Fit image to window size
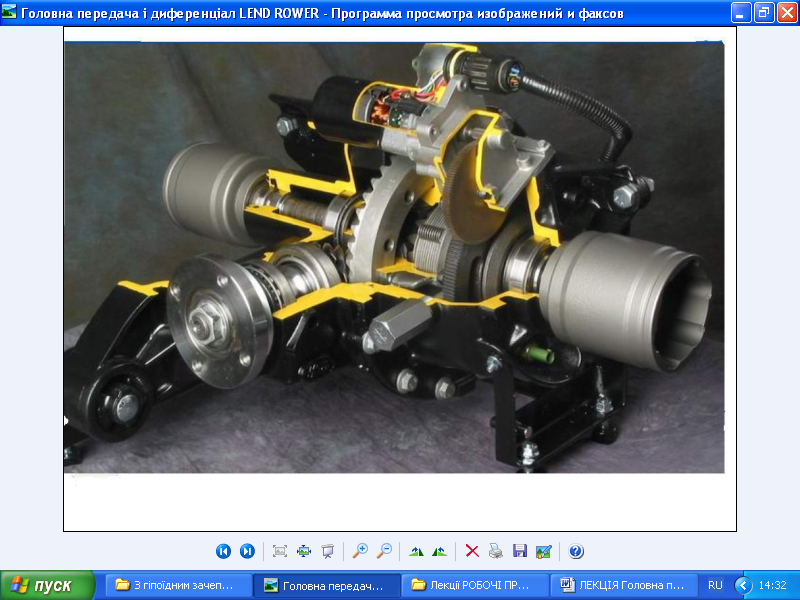The image size is (800, 600). (280, 552)
